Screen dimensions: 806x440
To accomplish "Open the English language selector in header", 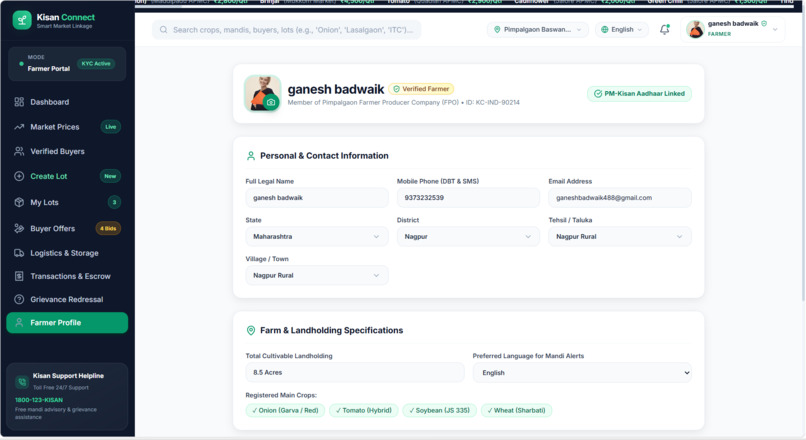I will click(x=621, y=30).
